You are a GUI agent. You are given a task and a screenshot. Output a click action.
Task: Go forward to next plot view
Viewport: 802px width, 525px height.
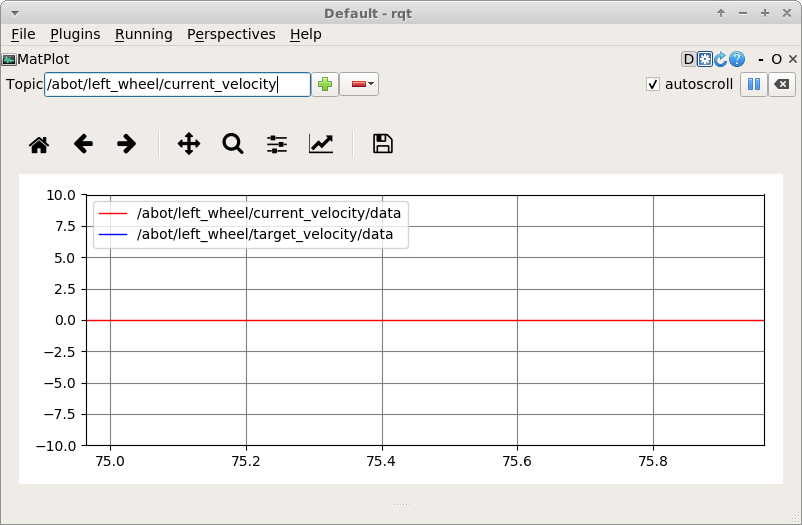coord(126,144)
